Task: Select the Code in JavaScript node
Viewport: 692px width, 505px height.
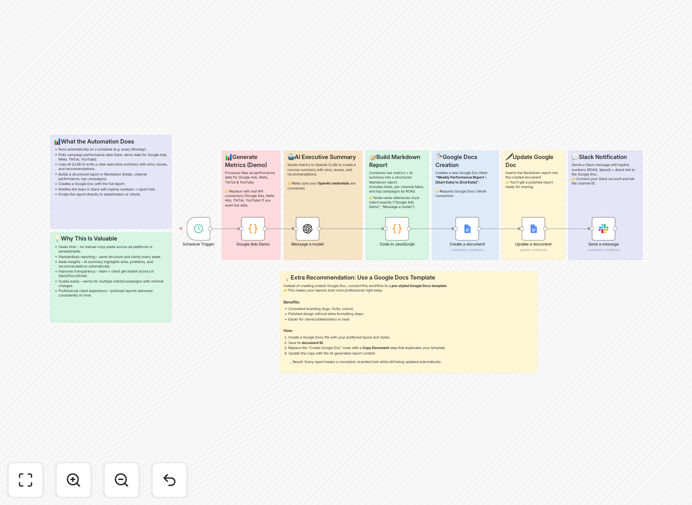Action: (x=397, y=229)
